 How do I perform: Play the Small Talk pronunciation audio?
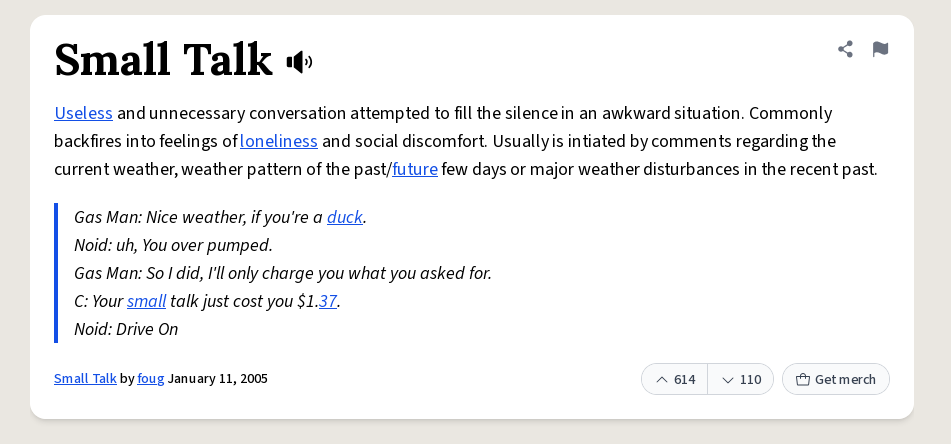coord(300,62)
